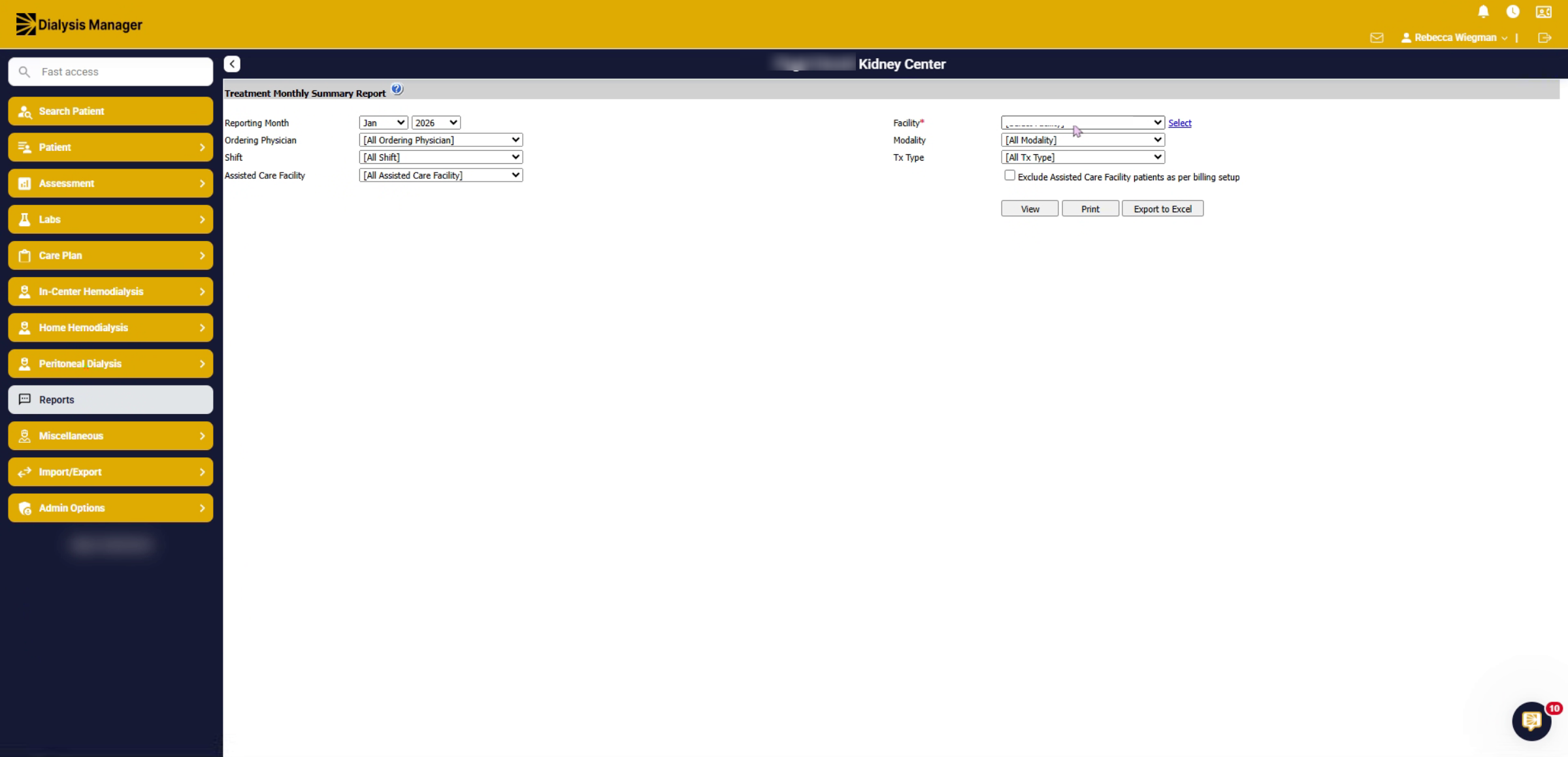This screenshot has height=757, width=1568.
Task: Open the Assisted Care Facility dropdown
Action: 441,175
